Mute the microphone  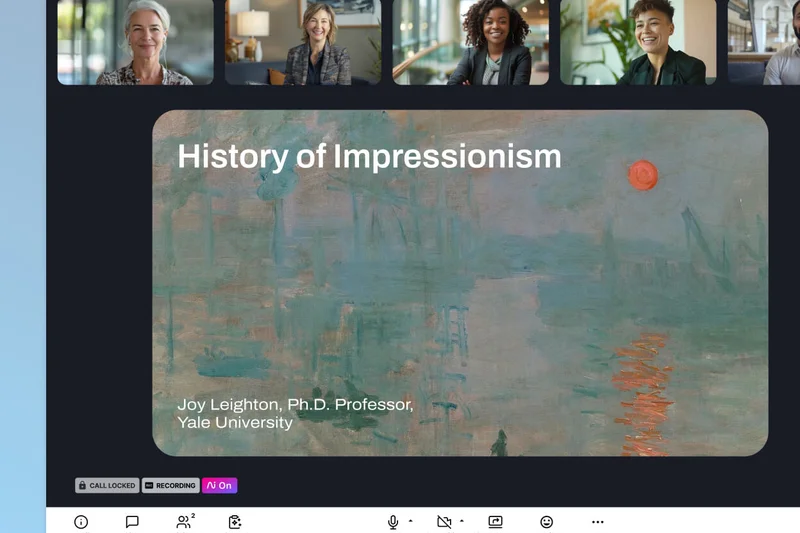coord(393,522)
